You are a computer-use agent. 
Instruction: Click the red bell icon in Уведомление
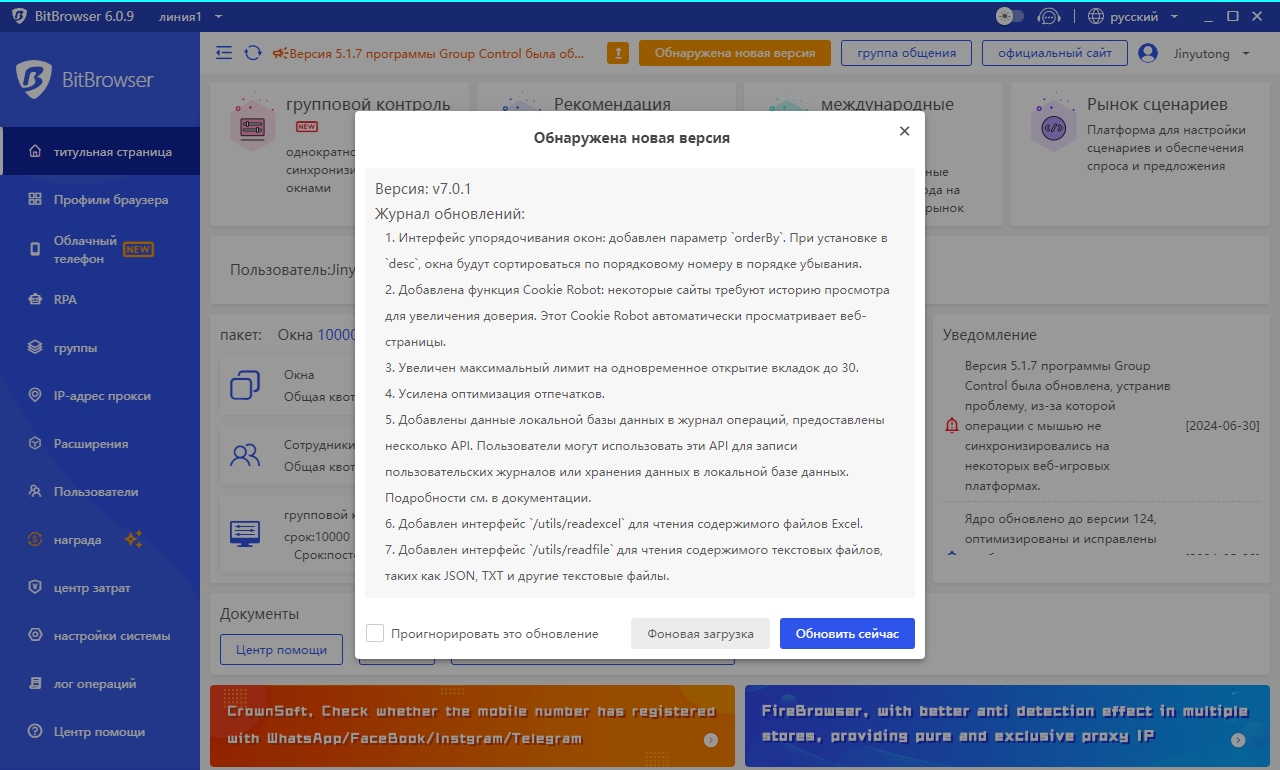point(951,426)
